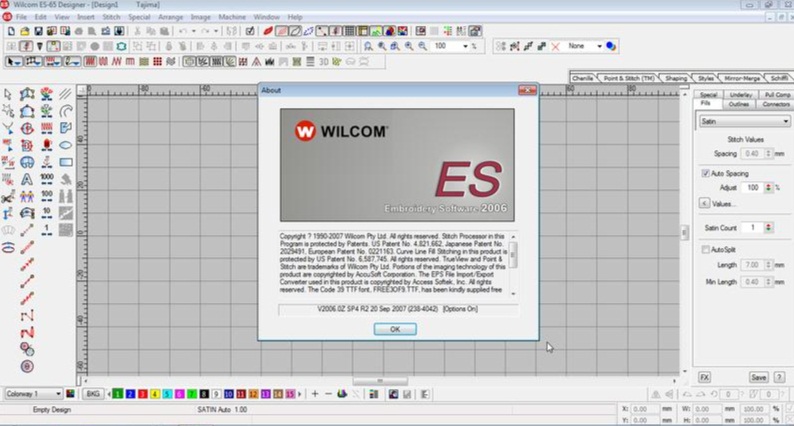Choose the scissors Knife tool
This screenshot has width=794, height=426.
(x=8, y=197)
